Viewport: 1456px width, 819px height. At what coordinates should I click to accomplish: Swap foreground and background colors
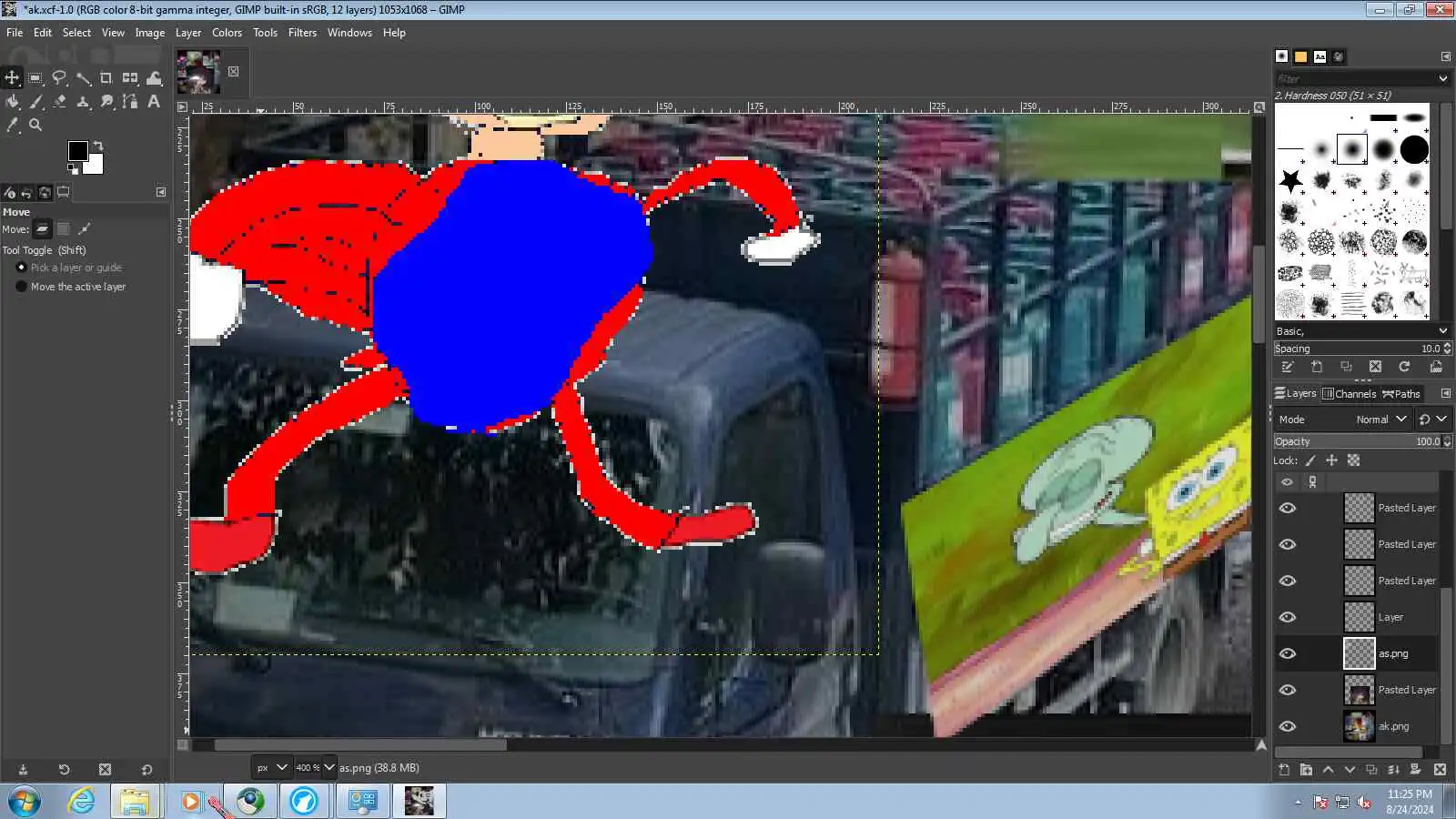click(98, 146)
